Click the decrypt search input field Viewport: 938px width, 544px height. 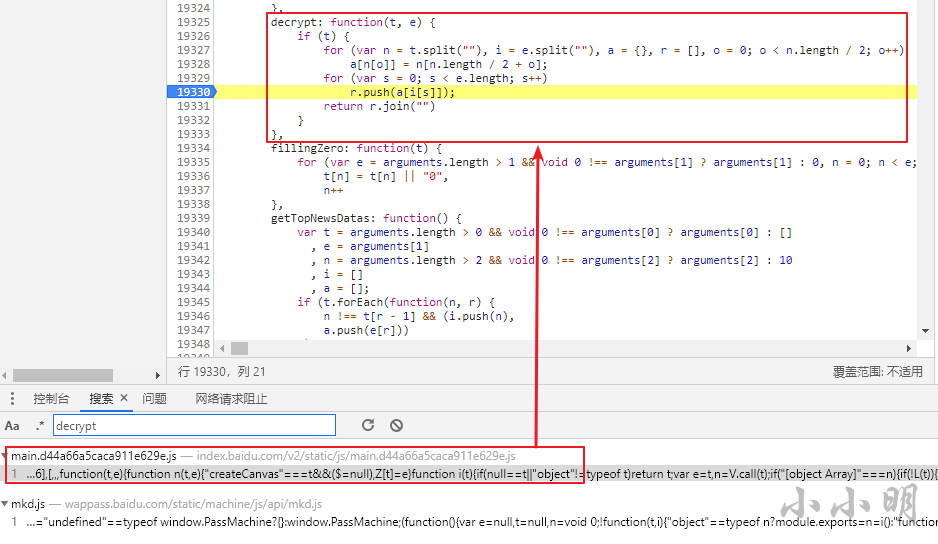tap(194, 426)
